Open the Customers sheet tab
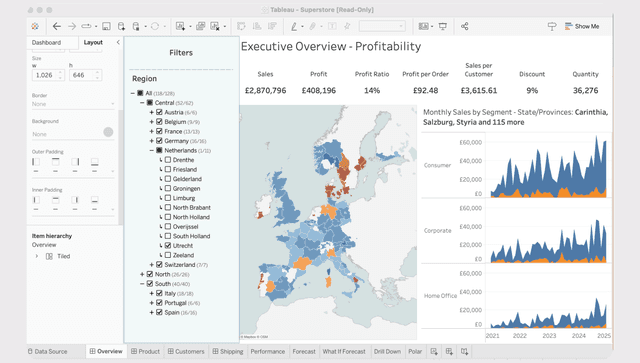The width and height of the screenshot is (640, 363). [186, 351]
